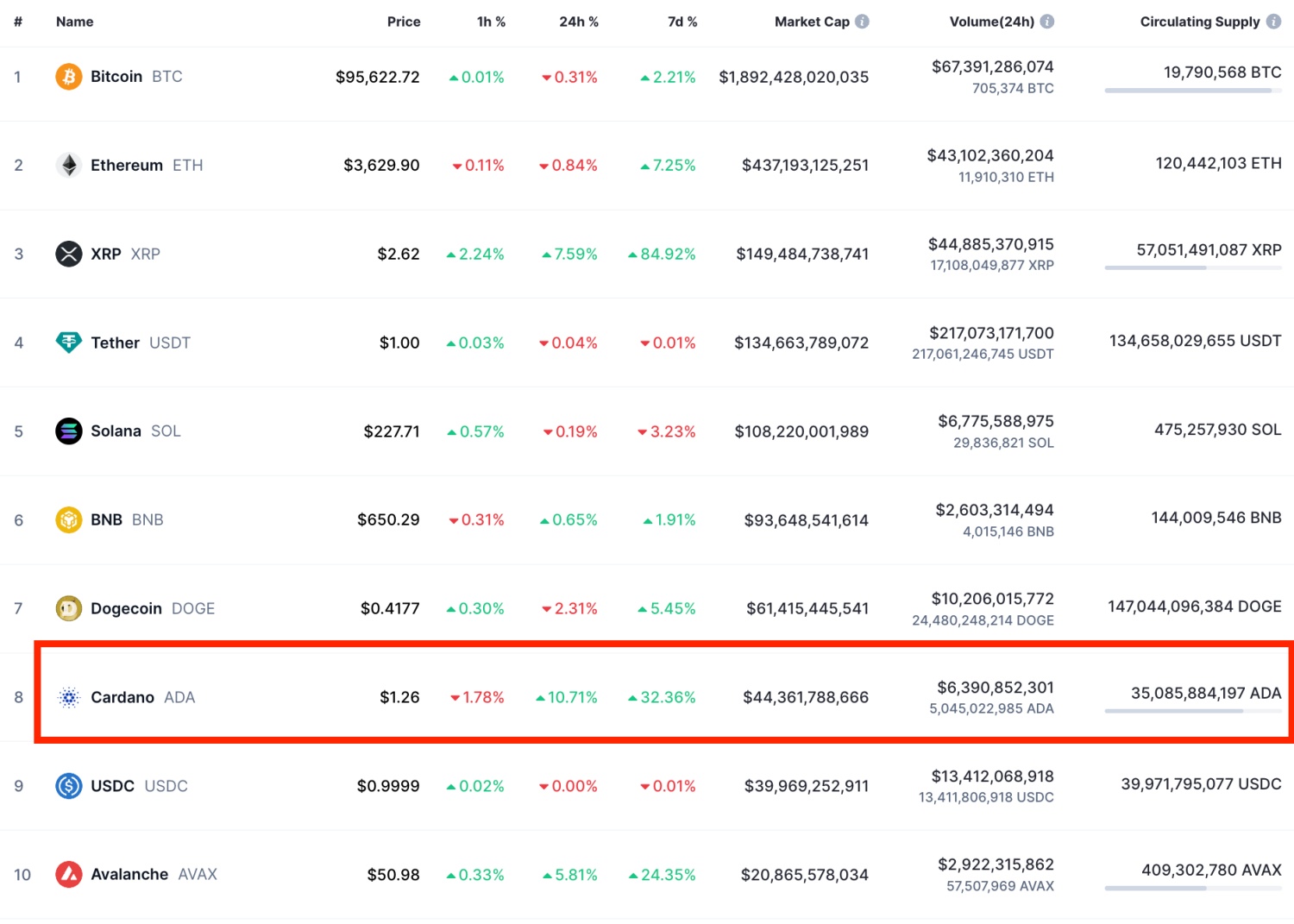Sort by the # rank column
Image resolution: width=1294 pixels, height=924 pixels.
(x=18, y=22)
